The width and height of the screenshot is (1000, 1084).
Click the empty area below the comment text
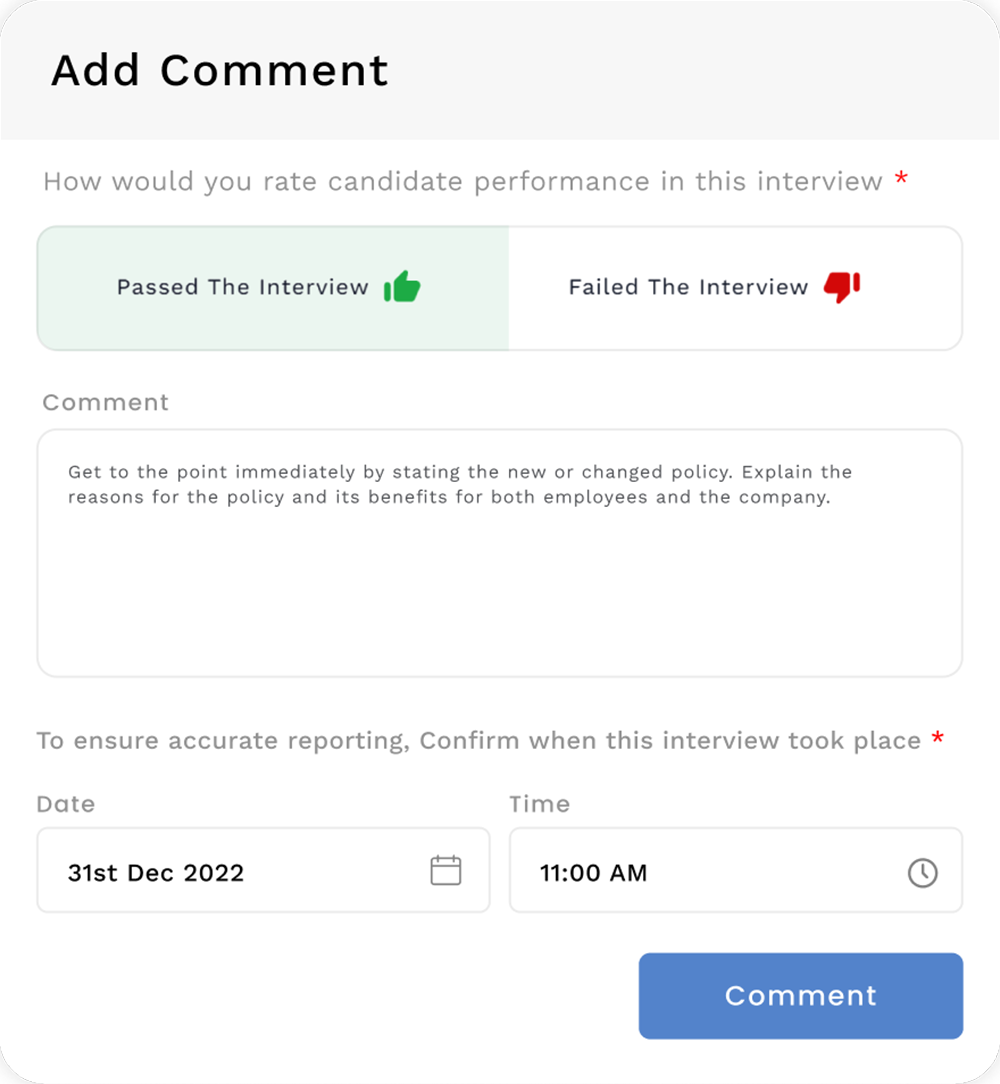click(x=500, y=600)
